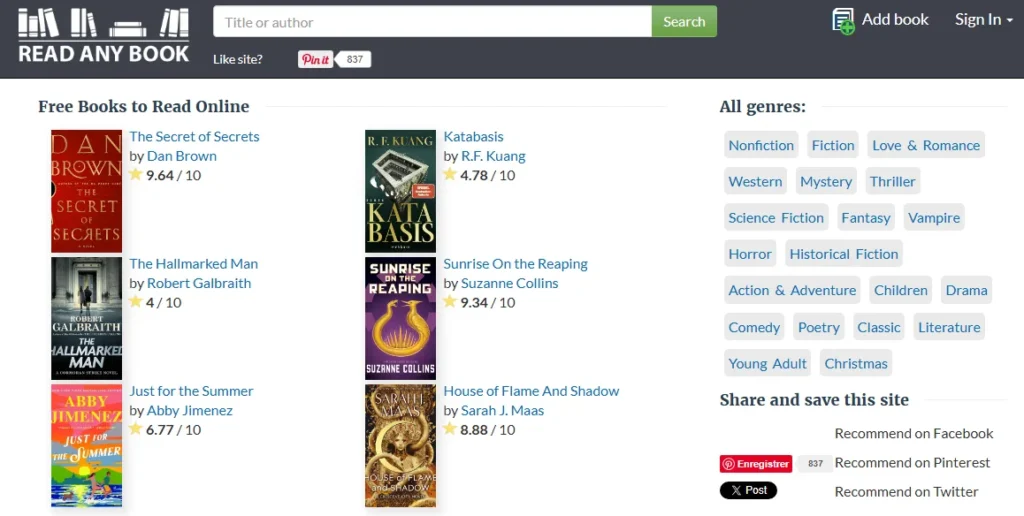The width and height of the screenshot is (1024, 516).
Task: Click Recommend on Pinterest text
Action: 912,463
